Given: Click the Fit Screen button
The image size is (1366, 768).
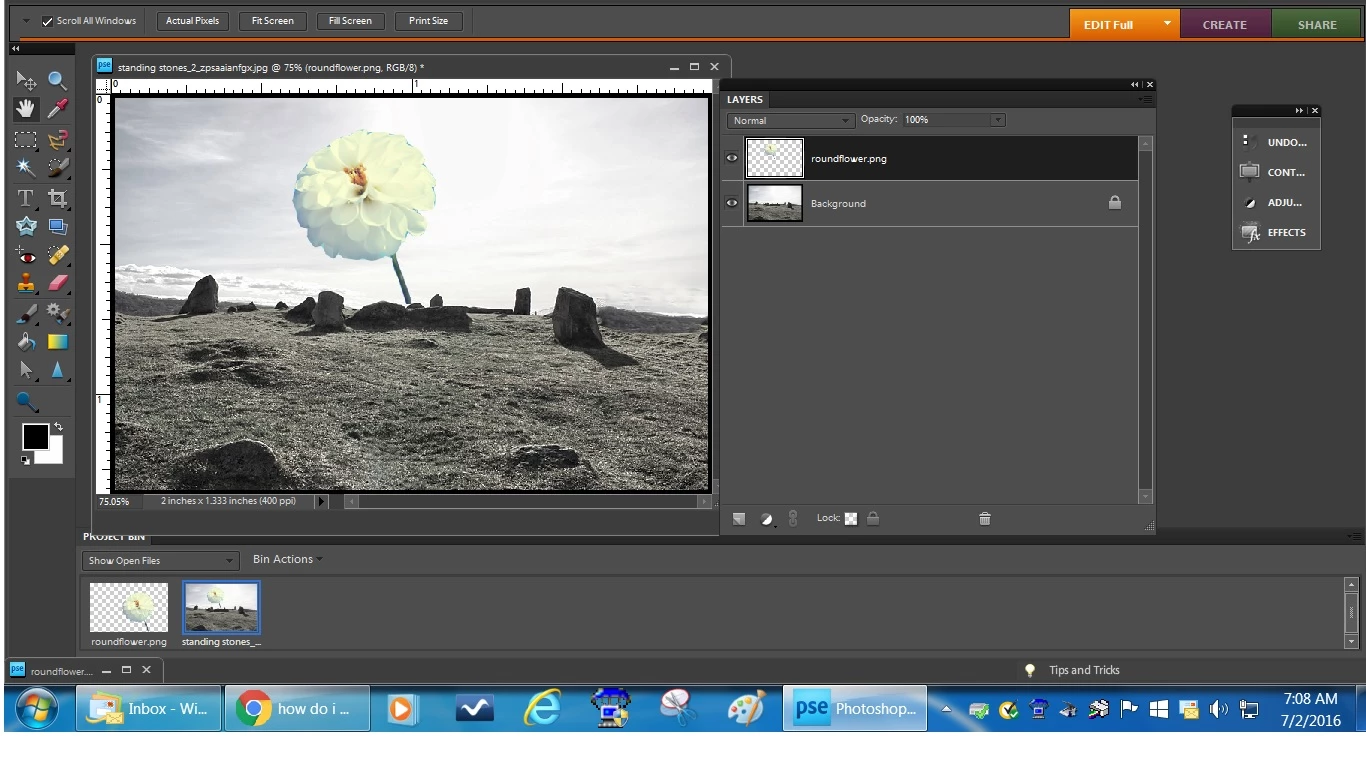Looking at the screenshot, I should pyautogui.click(x=273, y=21).
